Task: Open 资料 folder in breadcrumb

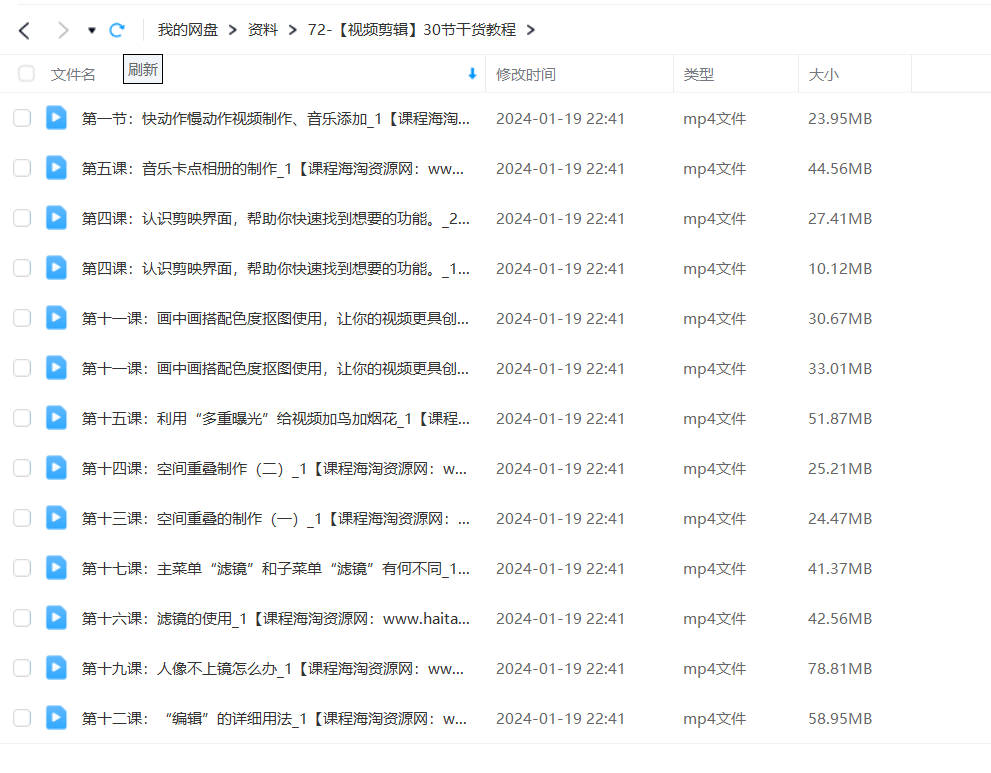Action: (x=262, y=30)
